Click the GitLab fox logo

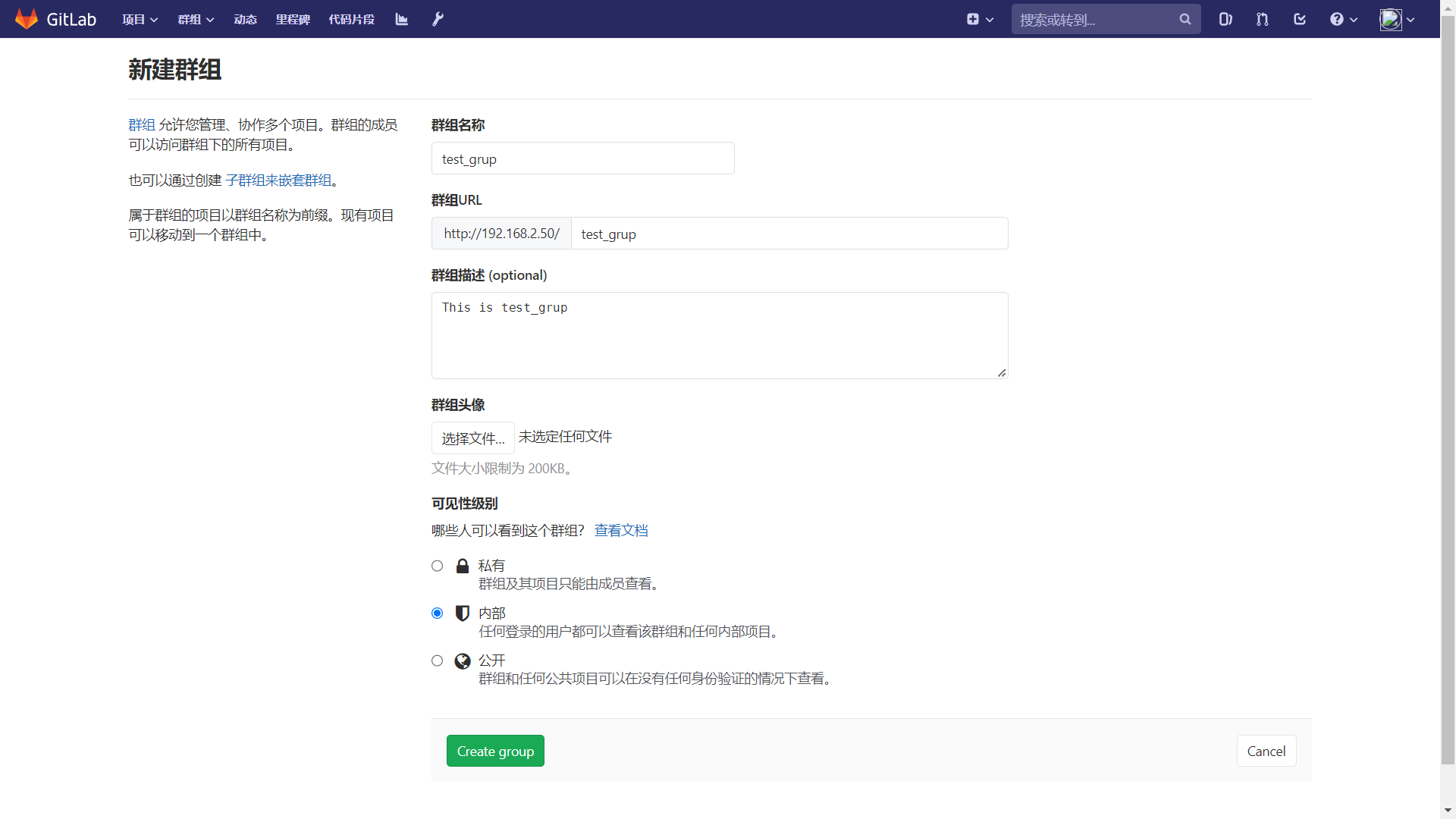click(27, 19)
